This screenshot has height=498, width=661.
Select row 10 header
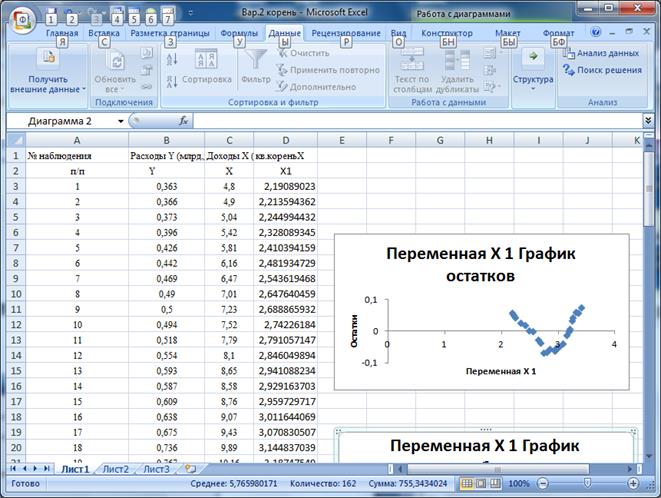(16, 294)
